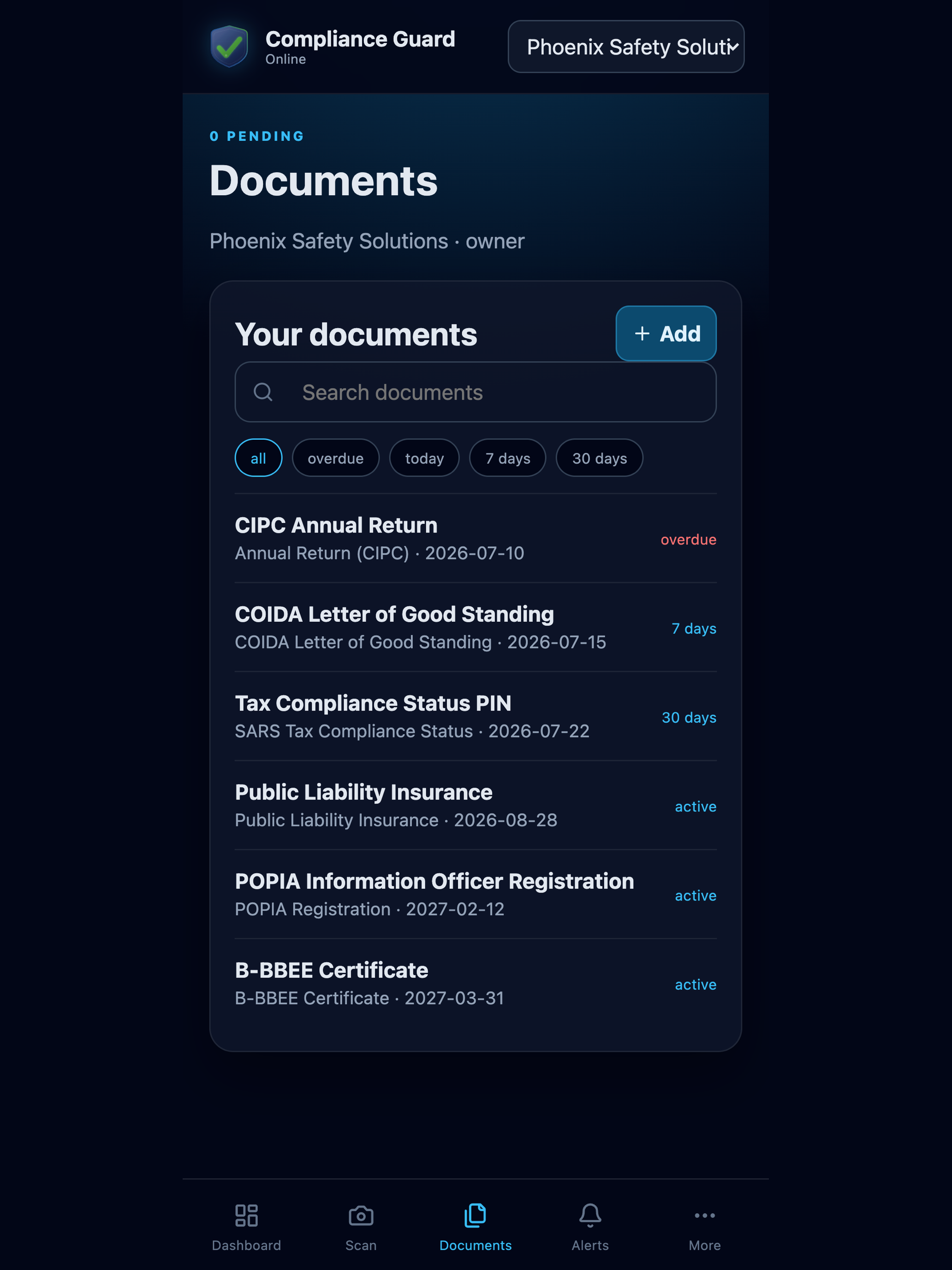Click 'POPIA Registration · 2027-02-12' subtitle

coord(369,909)
